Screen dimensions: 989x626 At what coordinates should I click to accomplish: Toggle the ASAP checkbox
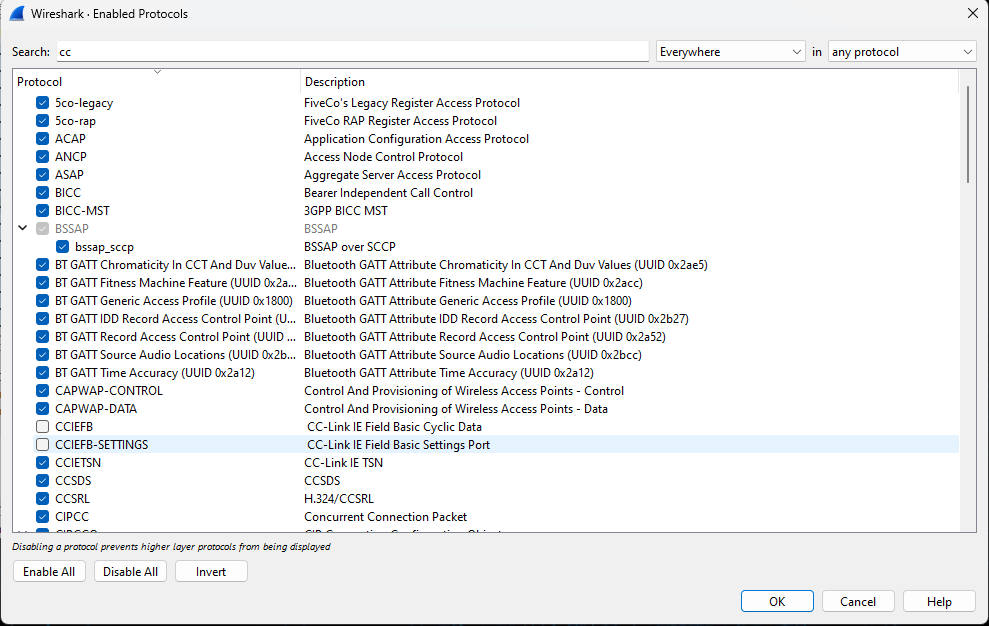click(x=42, y=174)
